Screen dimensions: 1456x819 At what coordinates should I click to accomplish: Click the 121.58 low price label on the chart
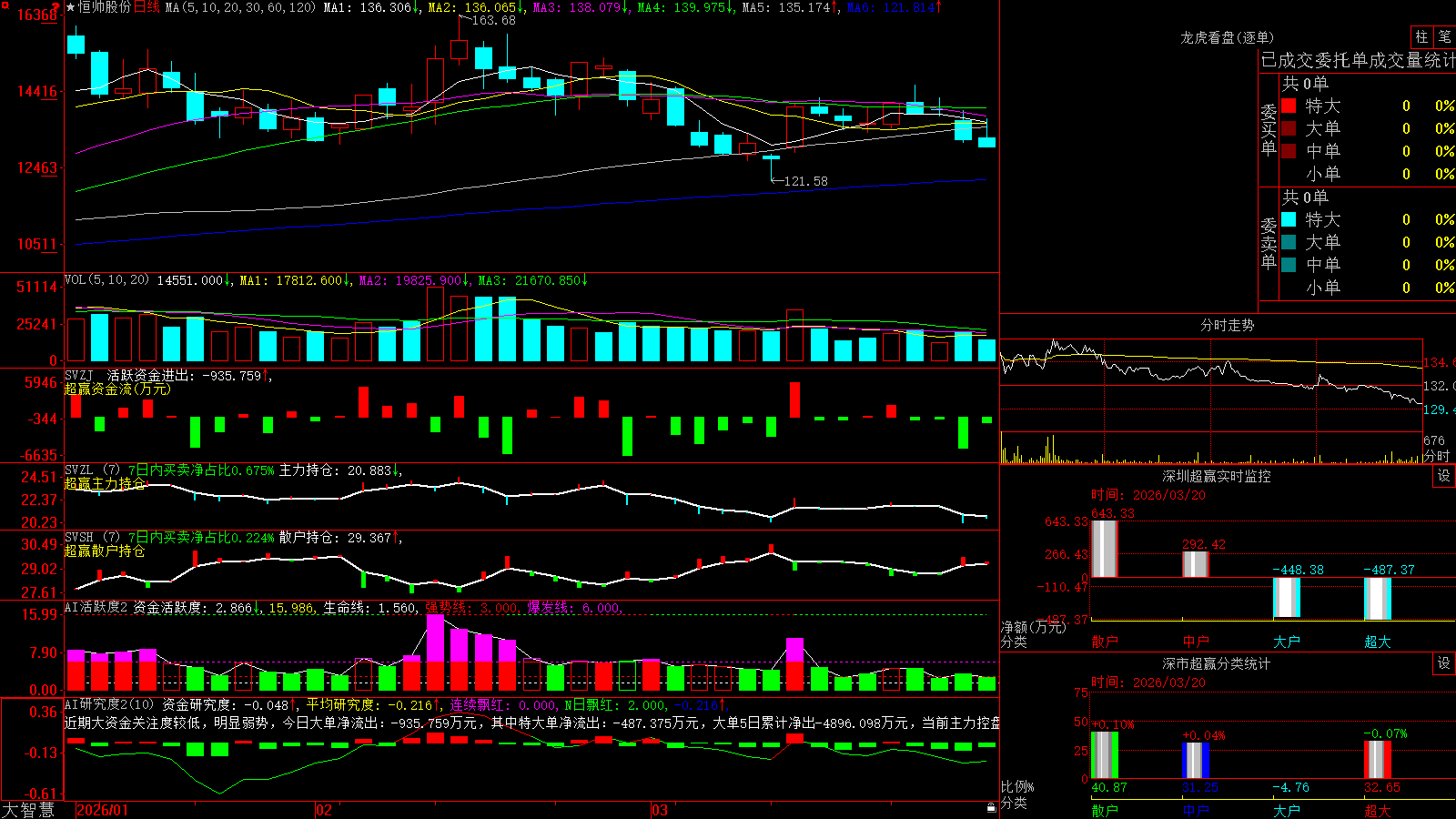point(805,181)
